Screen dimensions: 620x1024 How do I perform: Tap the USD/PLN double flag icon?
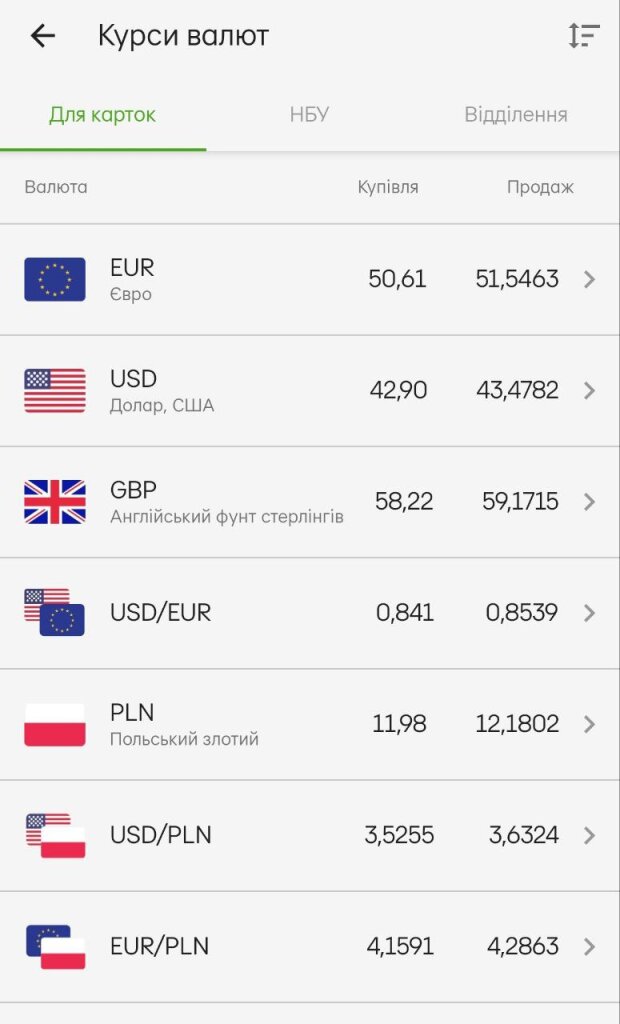click(55, 835)
